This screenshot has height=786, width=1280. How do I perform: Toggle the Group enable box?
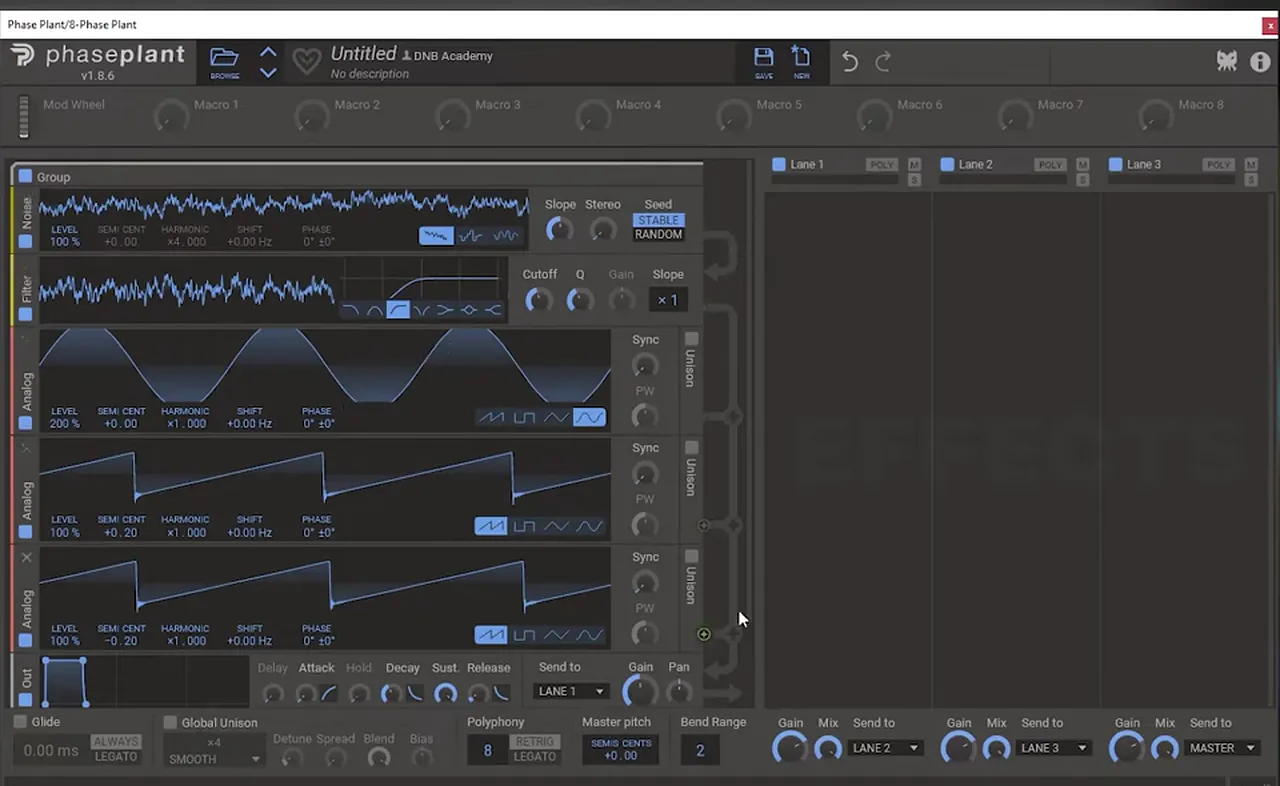click(x=25, y=176)
